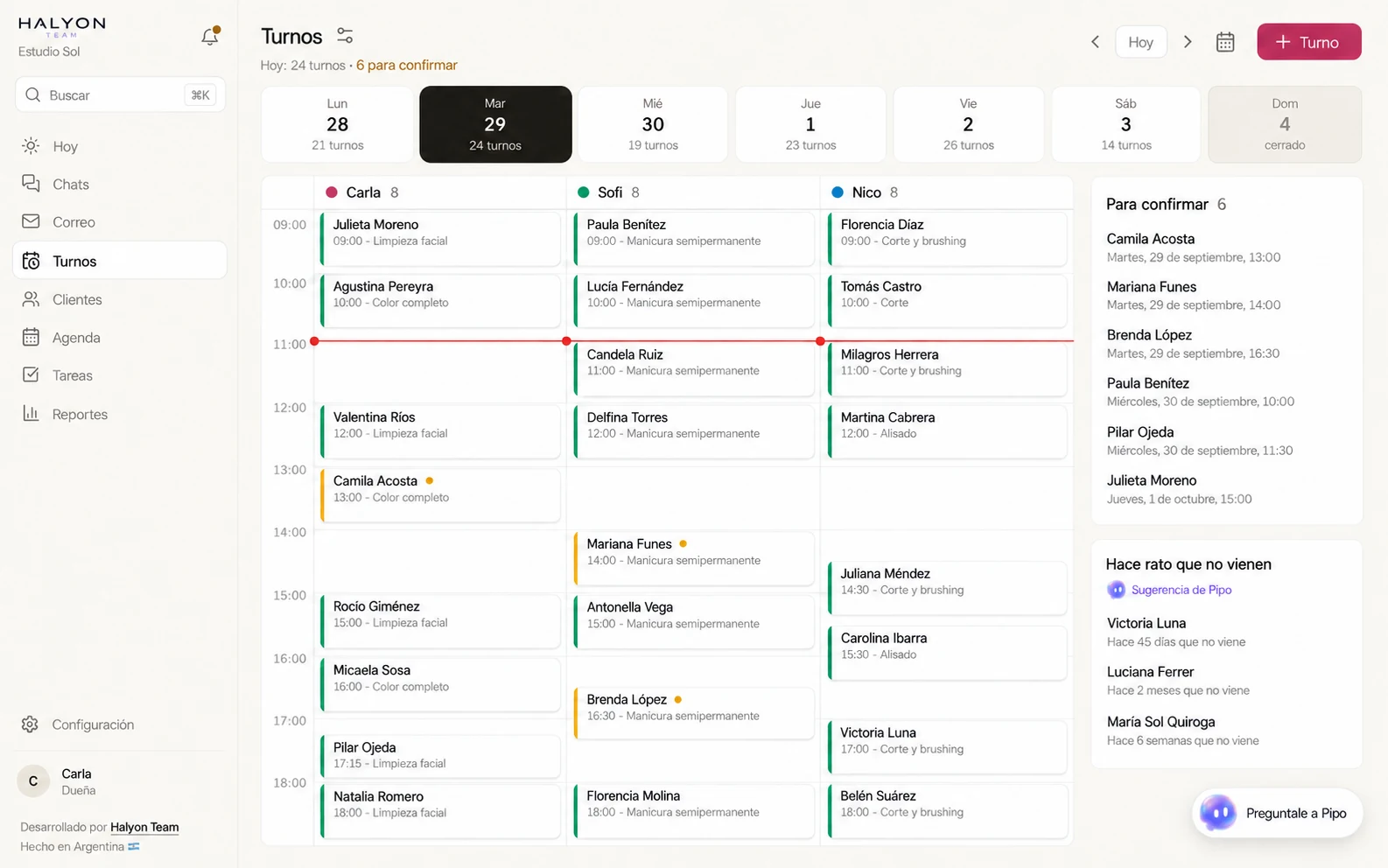Click Carla's user avatar
Image resolution: width=1388 pixels, height=868 pixels.
(33, 781)
